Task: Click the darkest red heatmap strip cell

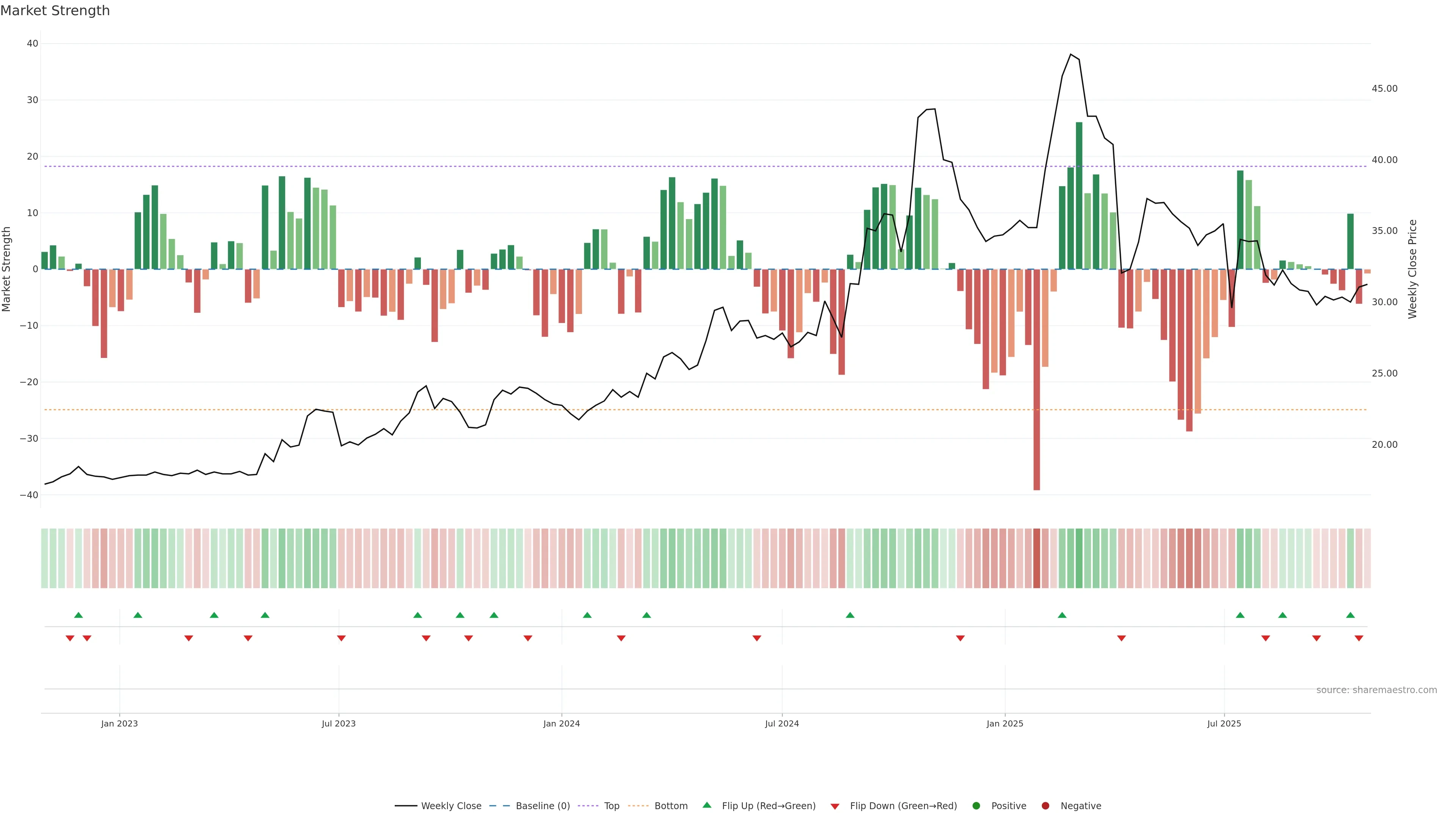Action: click(1037, 559)
